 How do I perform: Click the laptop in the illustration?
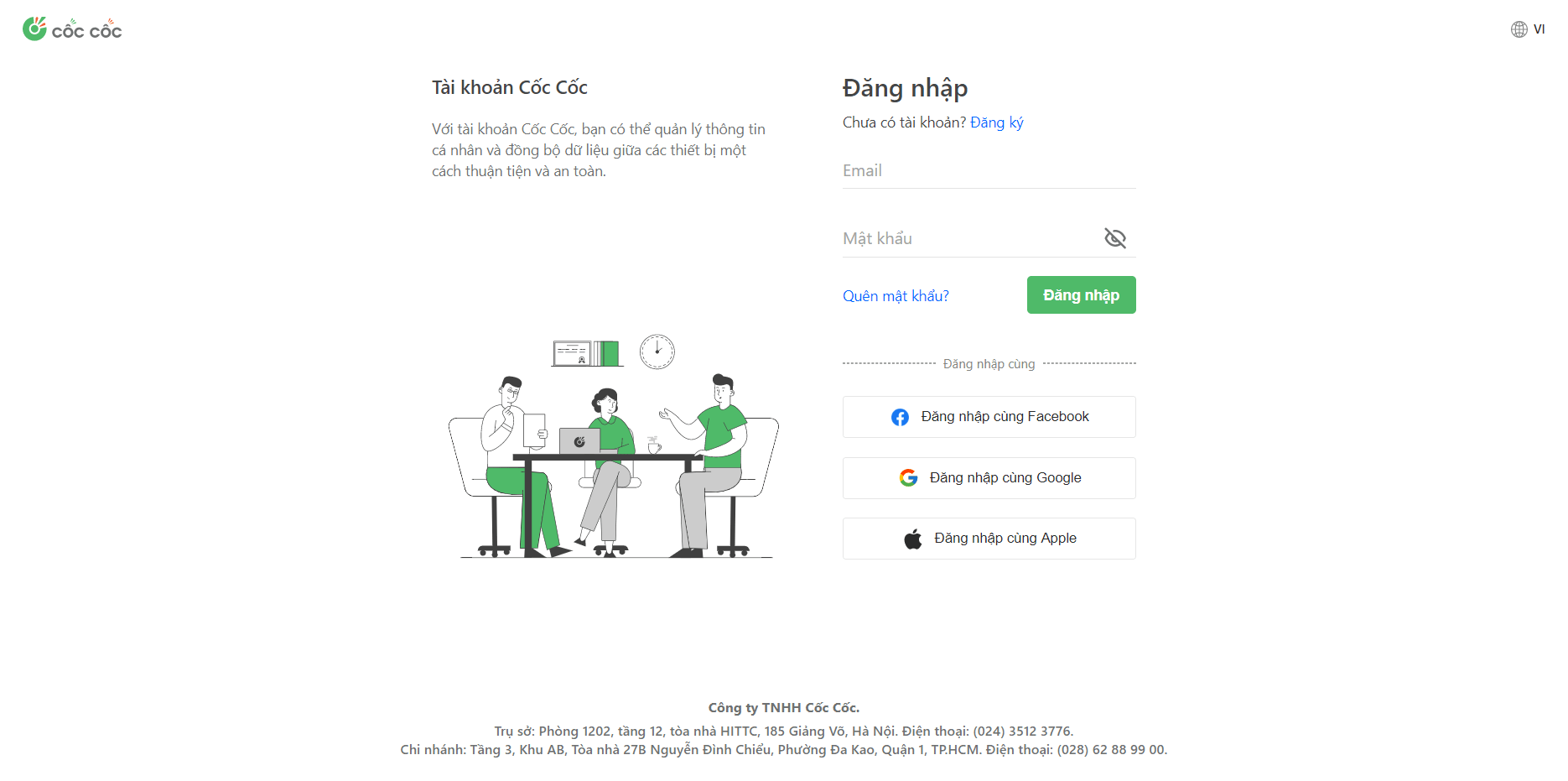point(579,441)
